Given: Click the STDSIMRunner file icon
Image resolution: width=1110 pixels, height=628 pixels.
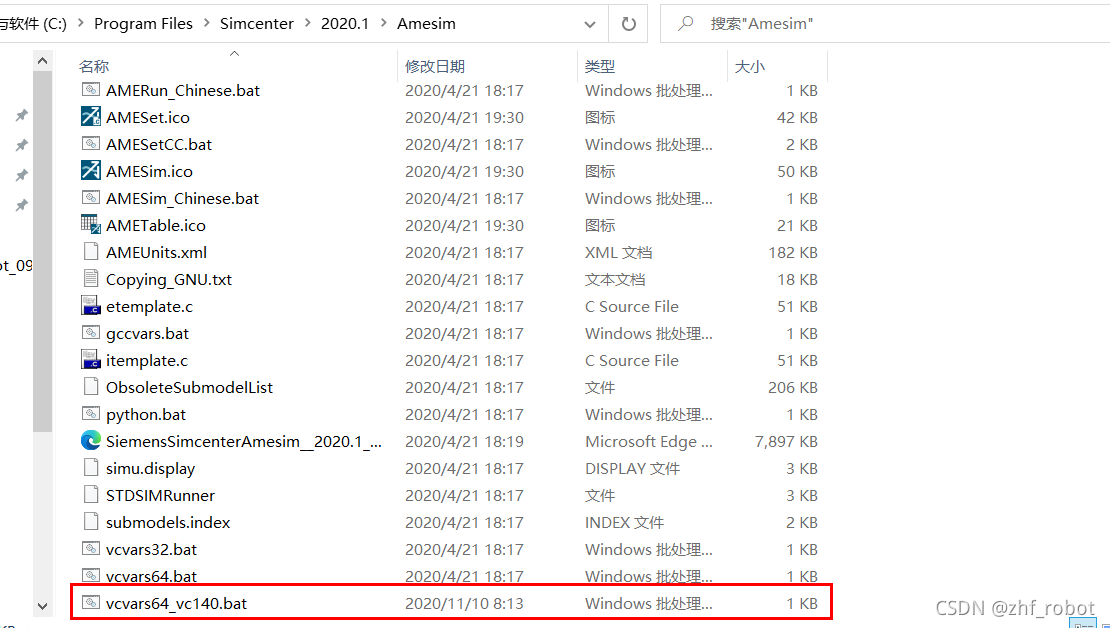Looking at the screenshot, I should coord(91,495).
